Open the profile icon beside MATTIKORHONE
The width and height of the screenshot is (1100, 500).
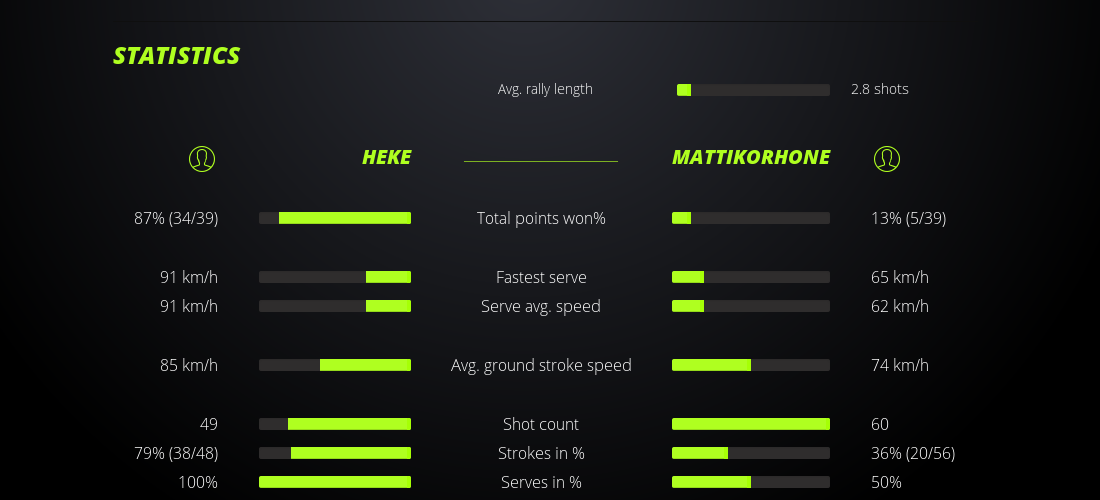887,158
